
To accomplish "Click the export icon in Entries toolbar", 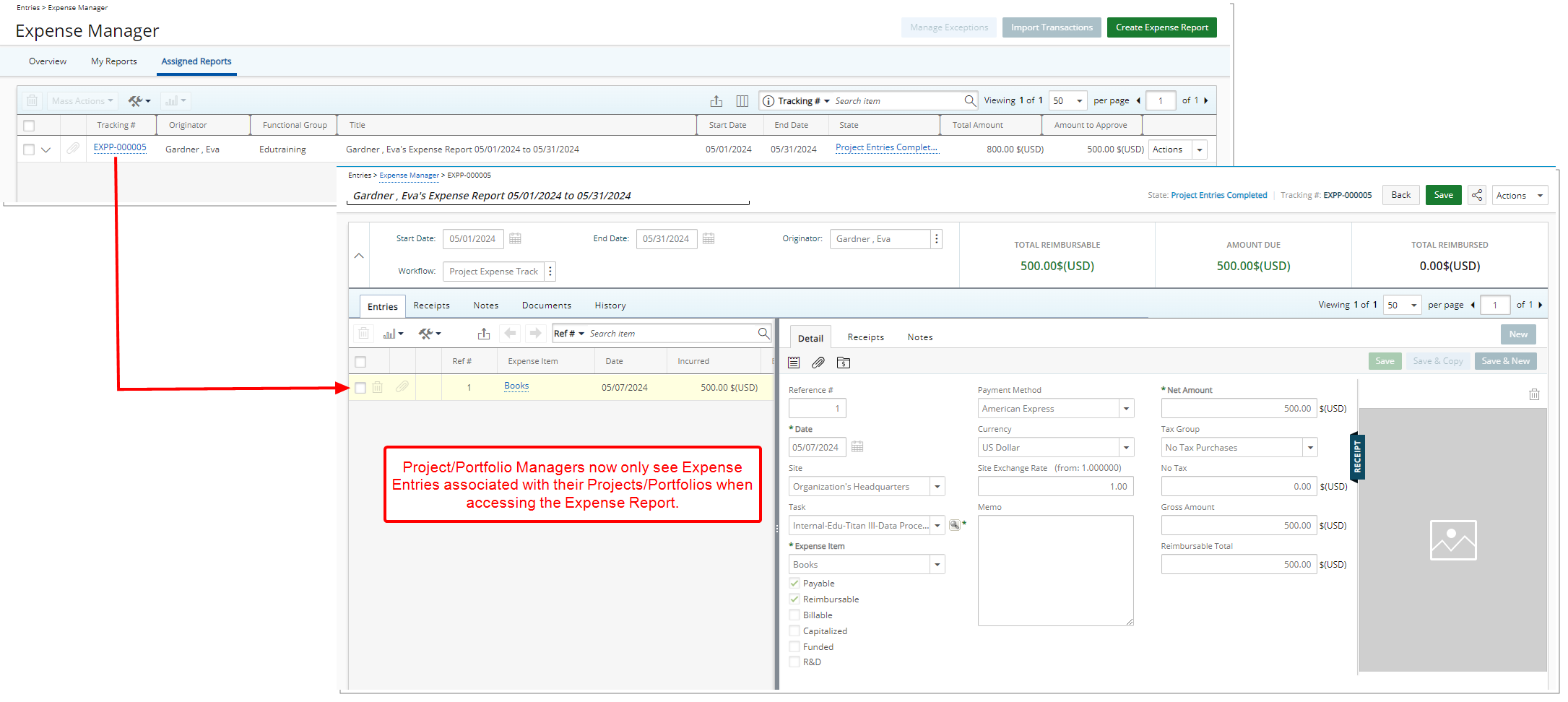I will [484, 334].
